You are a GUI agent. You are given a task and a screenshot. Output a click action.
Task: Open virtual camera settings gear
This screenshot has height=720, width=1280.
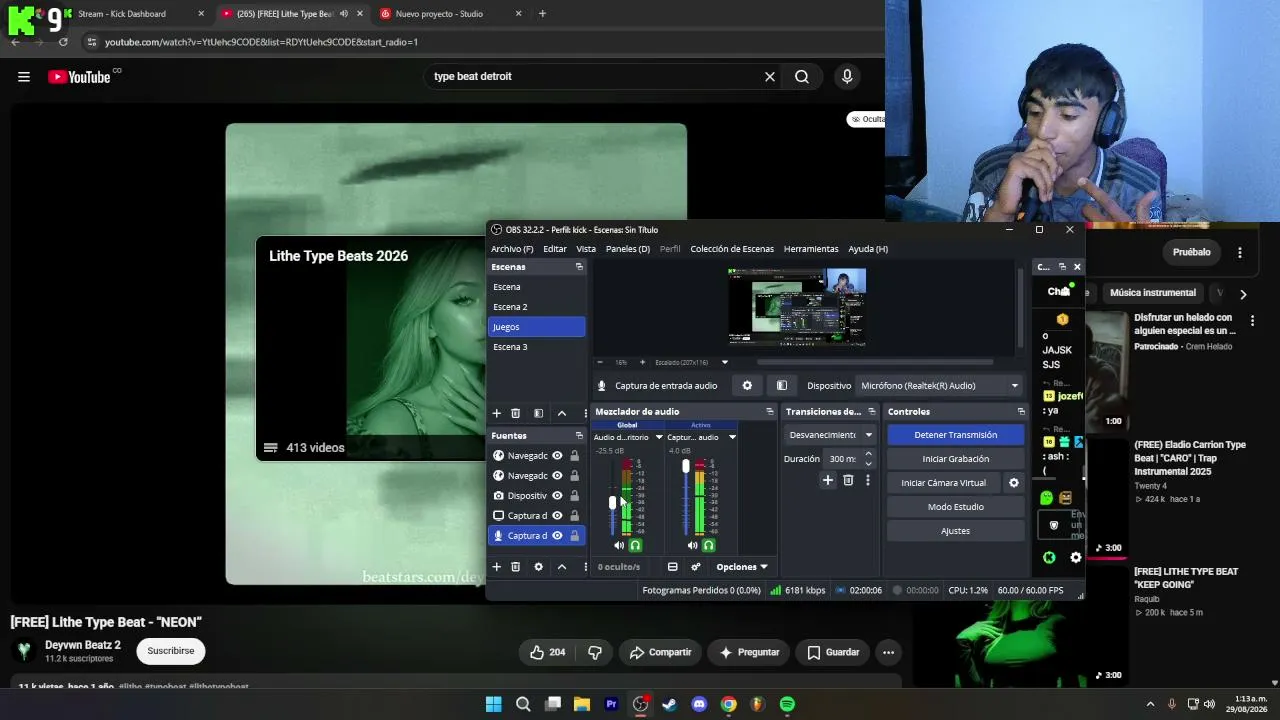[1014, 483]
